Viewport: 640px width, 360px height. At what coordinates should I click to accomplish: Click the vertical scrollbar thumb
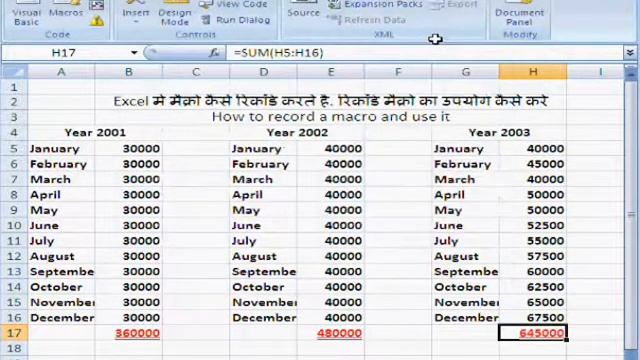(x=631, y=214)
